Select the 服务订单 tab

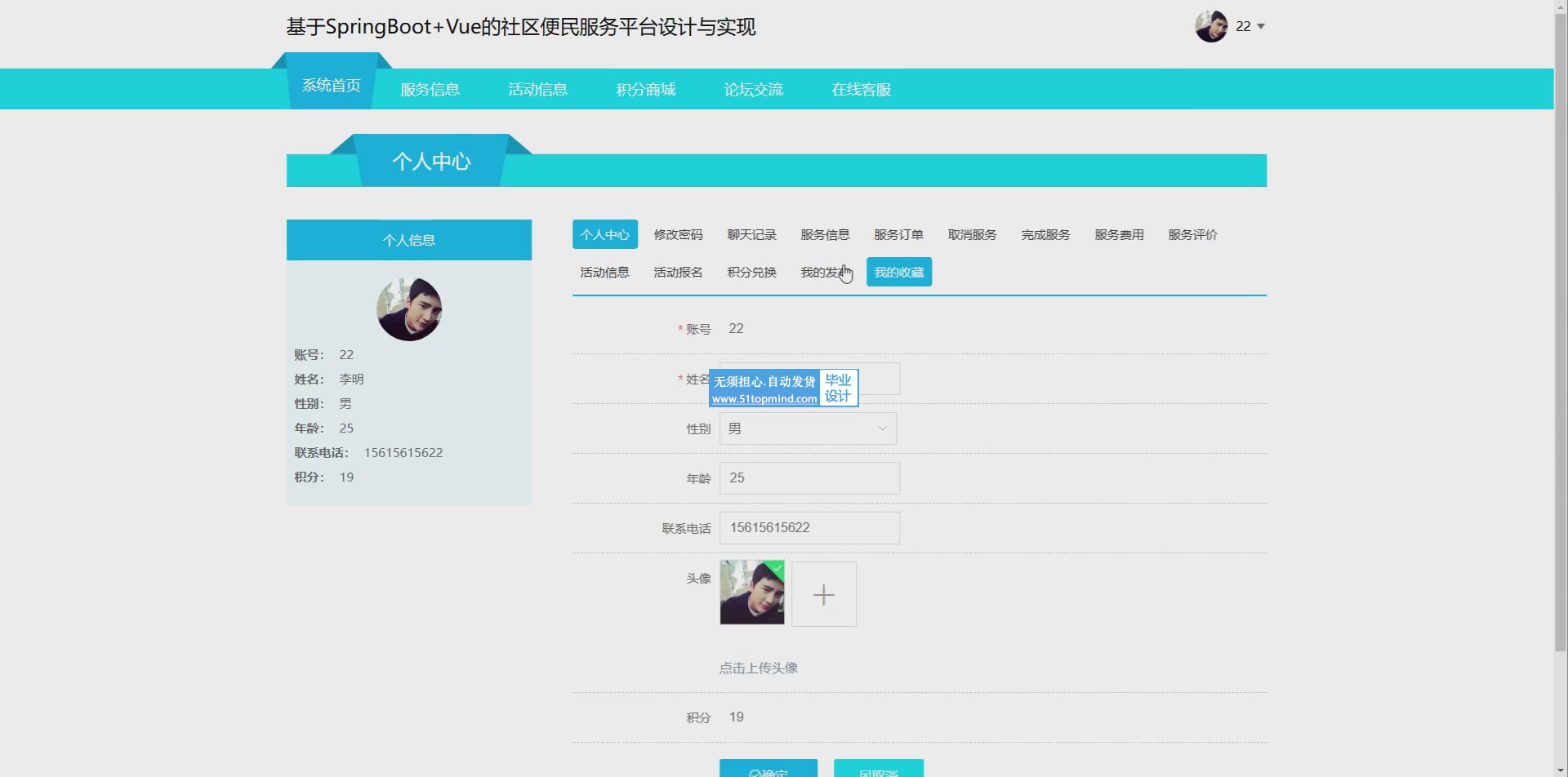tap(898, 235)
